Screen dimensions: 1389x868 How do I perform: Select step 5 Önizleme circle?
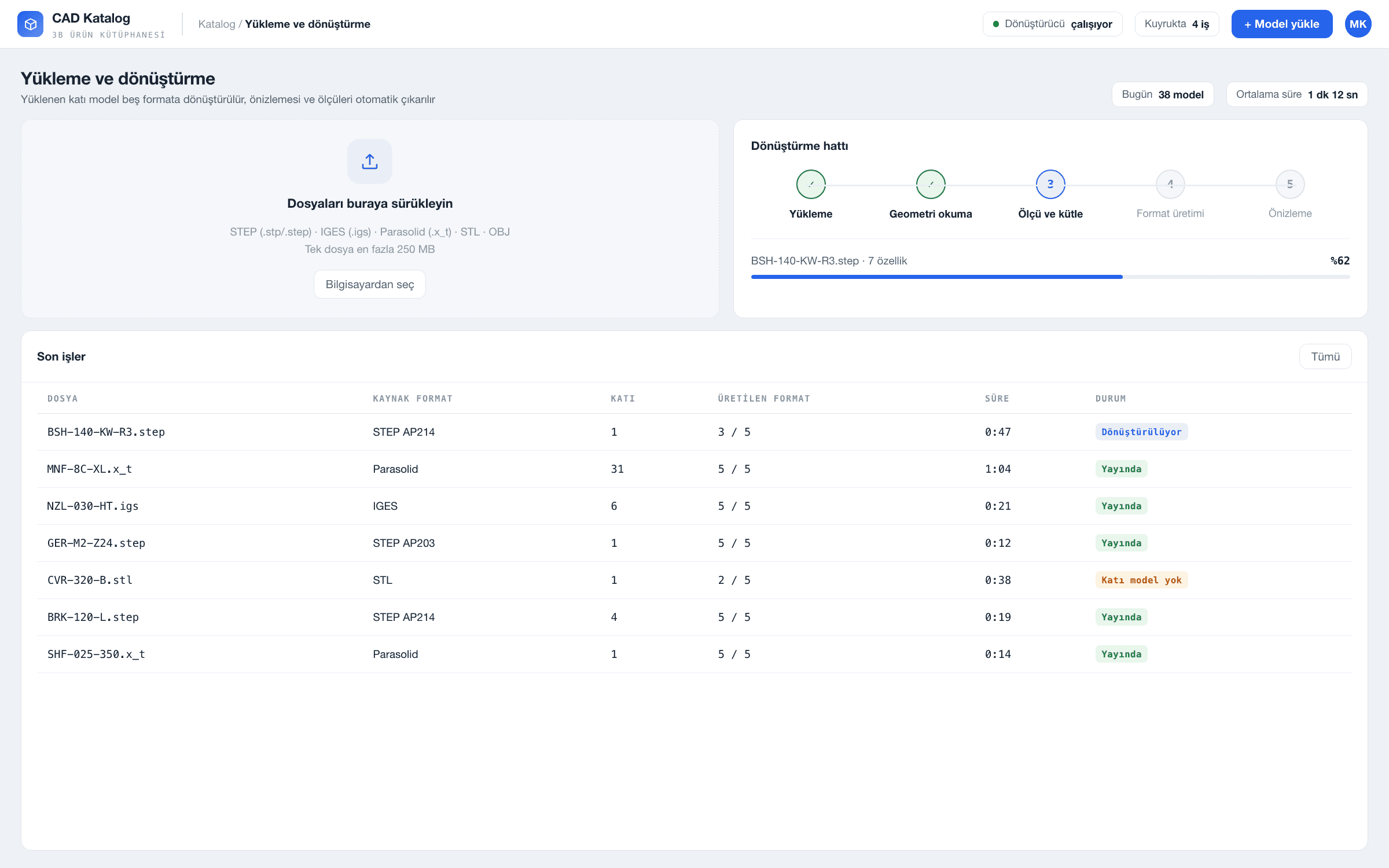1290,184
